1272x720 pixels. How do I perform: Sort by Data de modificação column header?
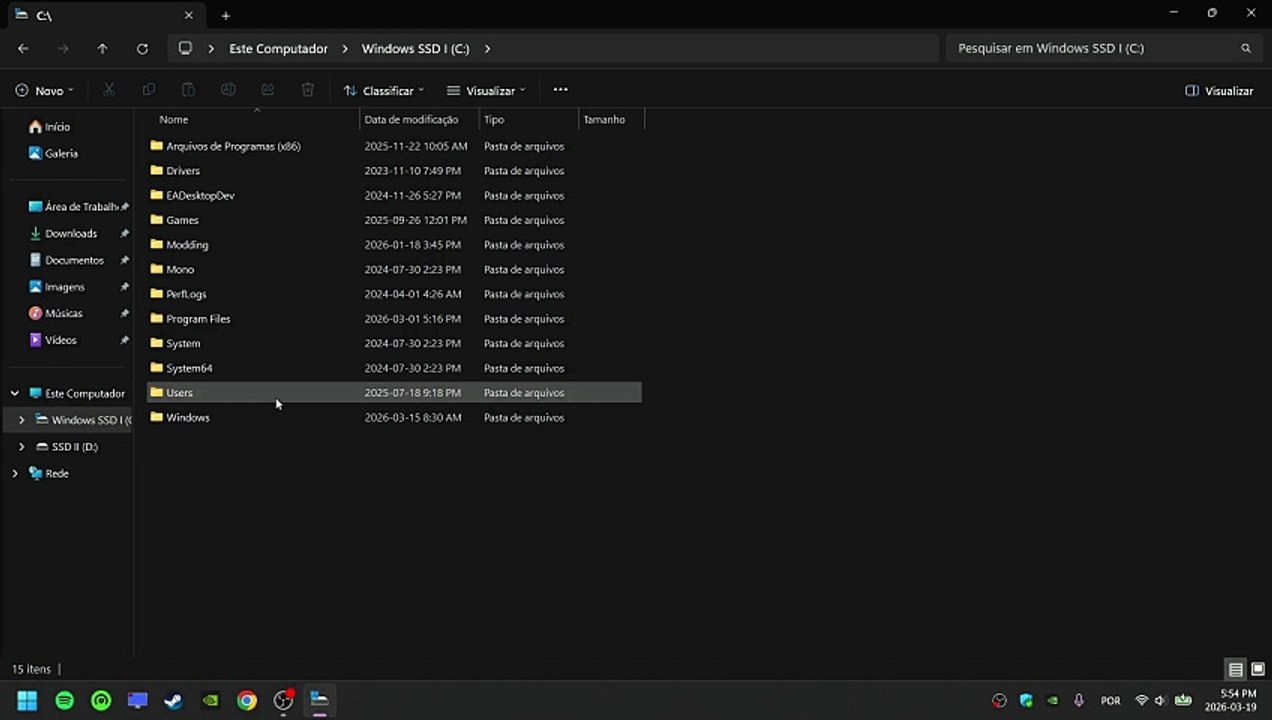click(x=411, y=119)
